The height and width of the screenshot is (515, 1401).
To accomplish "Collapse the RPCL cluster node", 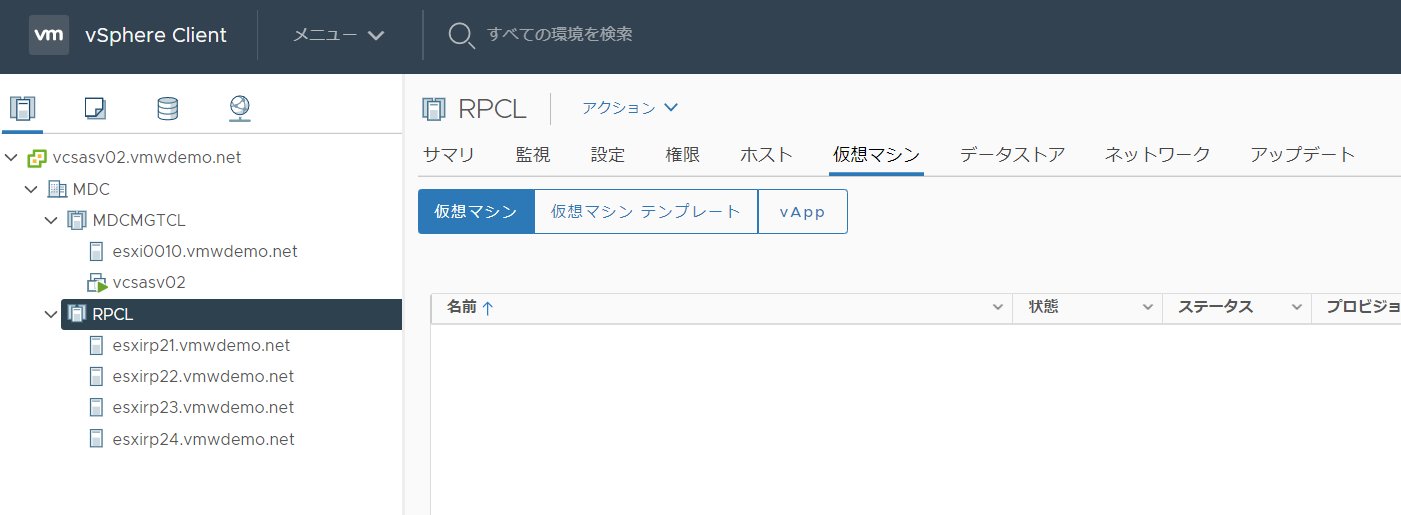I will tap(51, 314).
